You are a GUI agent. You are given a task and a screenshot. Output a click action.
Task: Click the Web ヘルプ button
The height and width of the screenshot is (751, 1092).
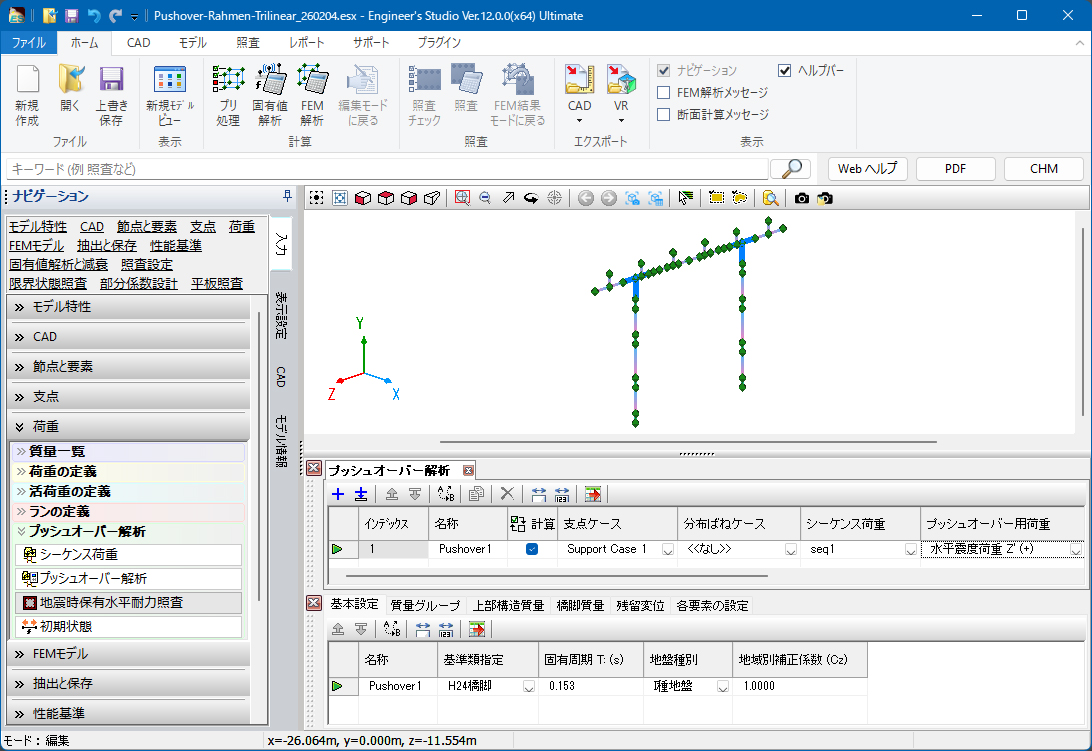click(x=867, y=169)
